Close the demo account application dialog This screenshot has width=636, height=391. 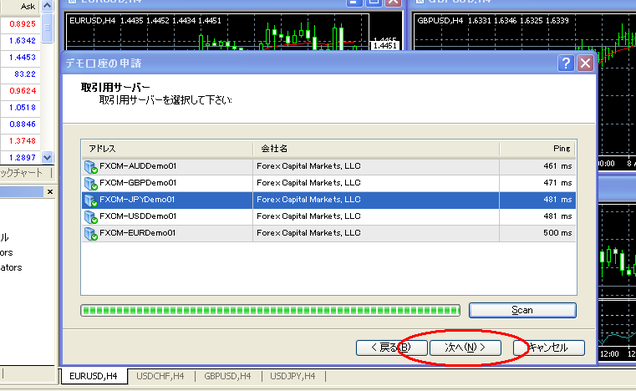point(585,63)
